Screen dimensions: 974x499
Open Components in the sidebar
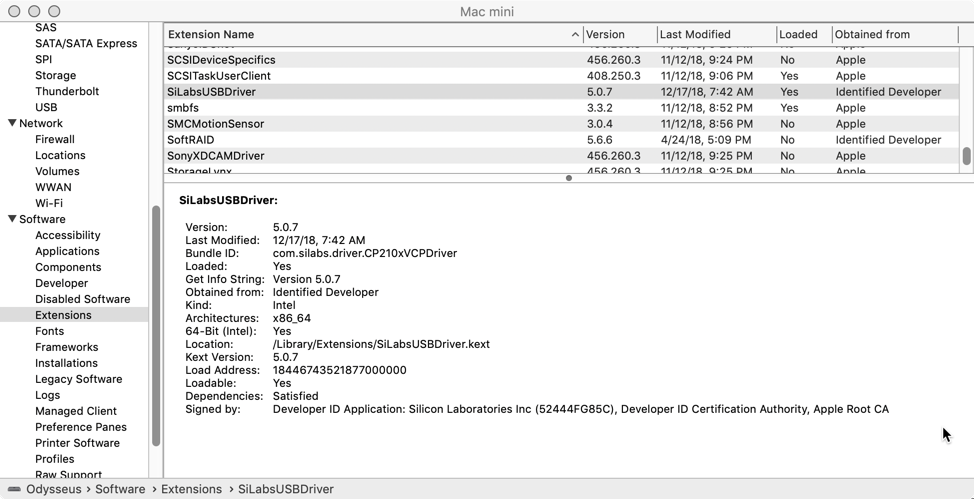(x=68, y=267)
